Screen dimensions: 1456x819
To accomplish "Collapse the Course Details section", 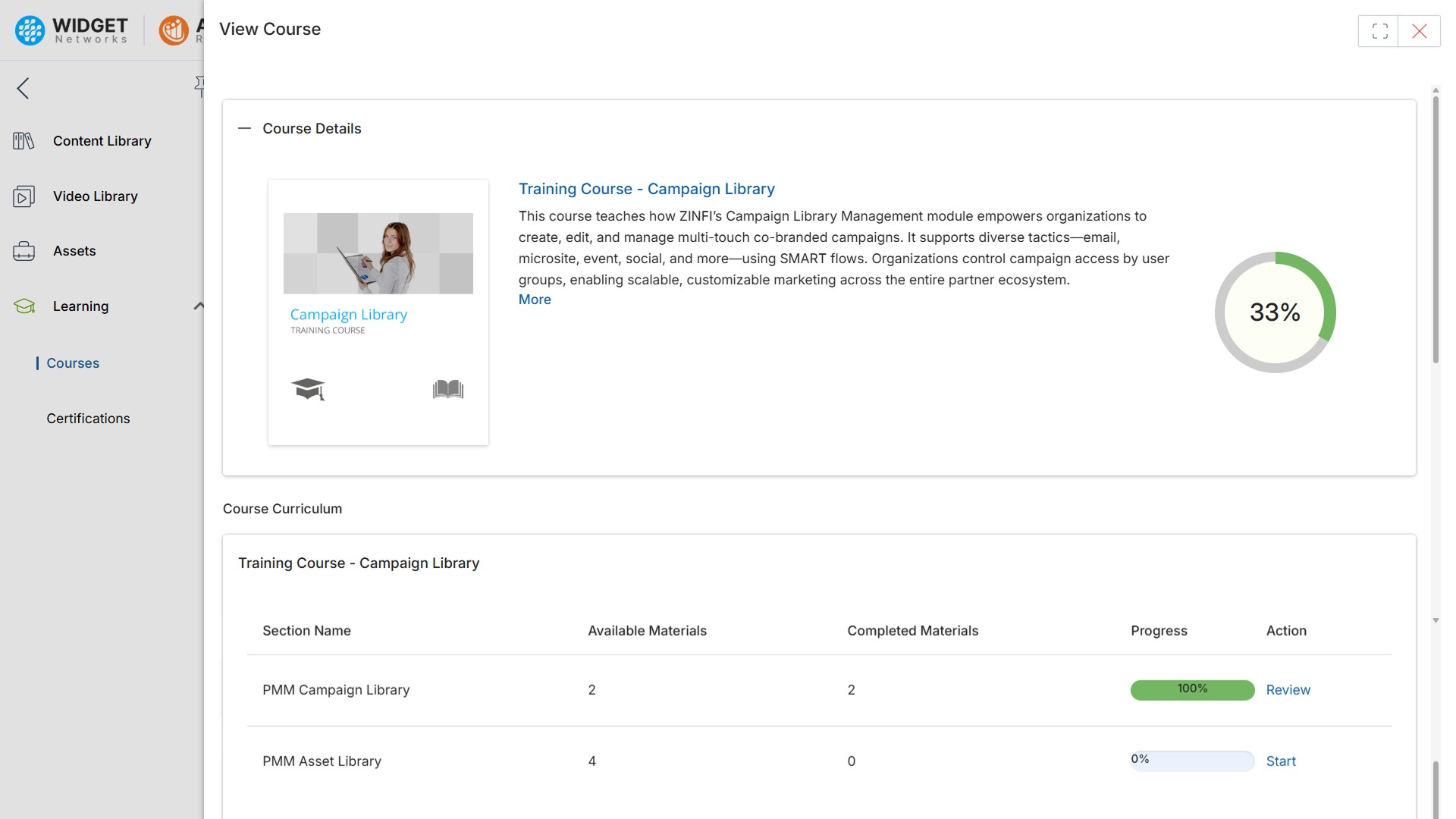I will [244, 128].
